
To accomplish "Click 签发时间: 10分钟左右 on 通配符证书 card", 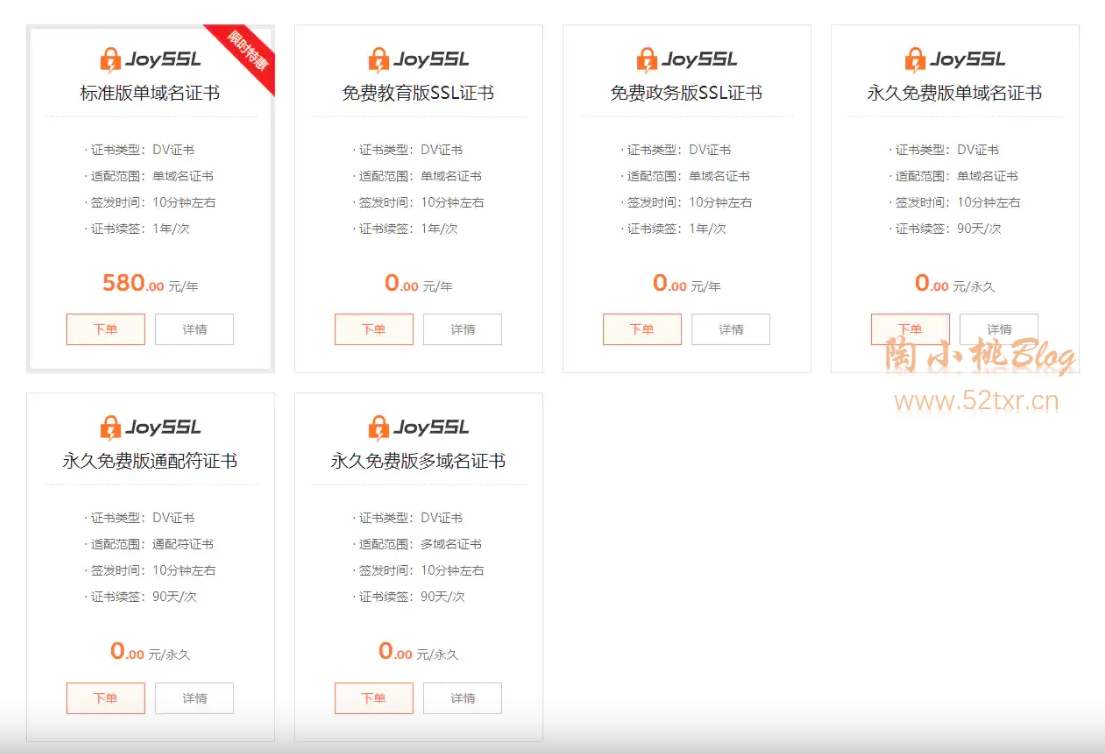I will [151, 570].
